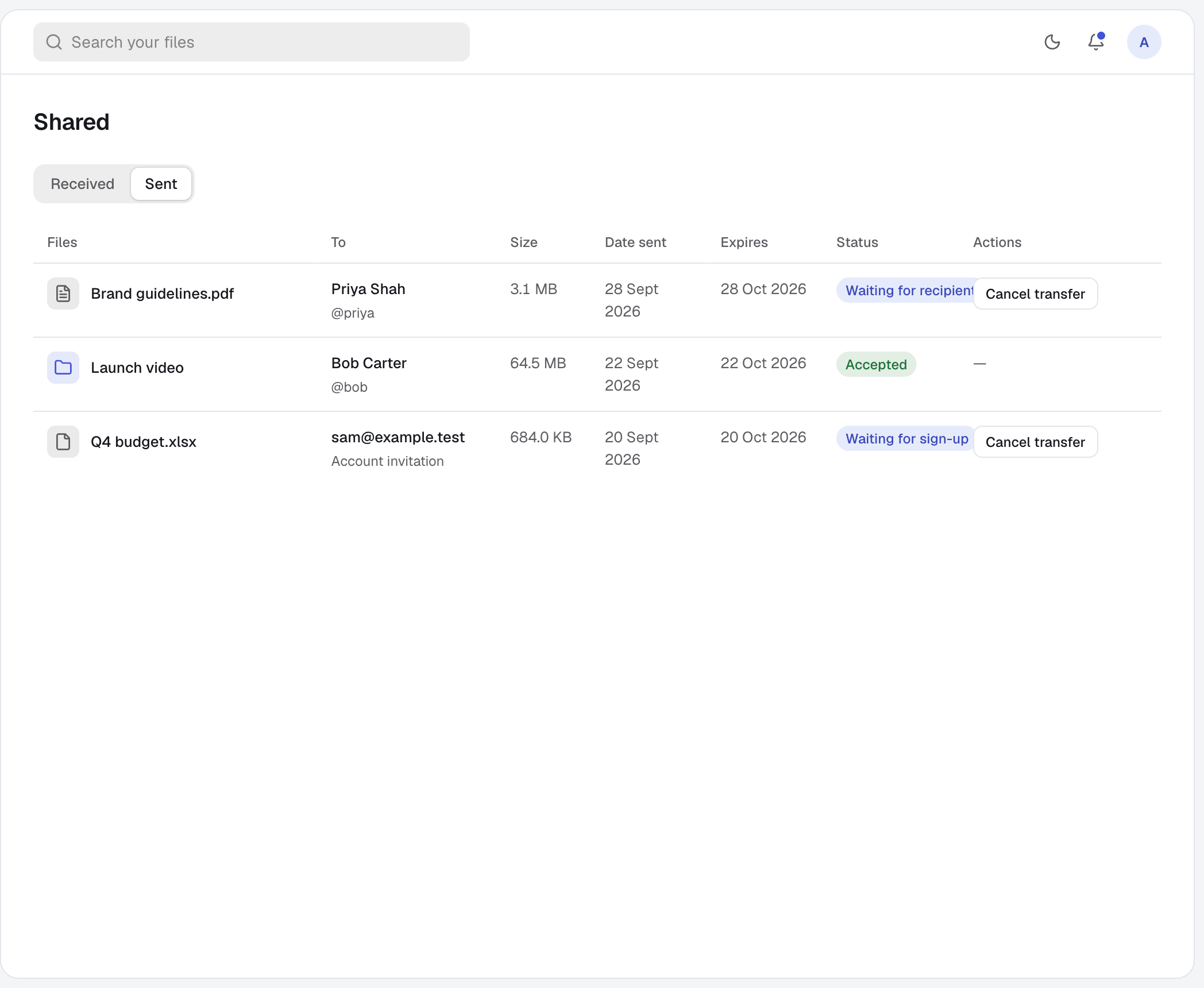Viewport: 1204px width, 988px height.
Task: Open the Launch video folder name
Action: point(137,368)
